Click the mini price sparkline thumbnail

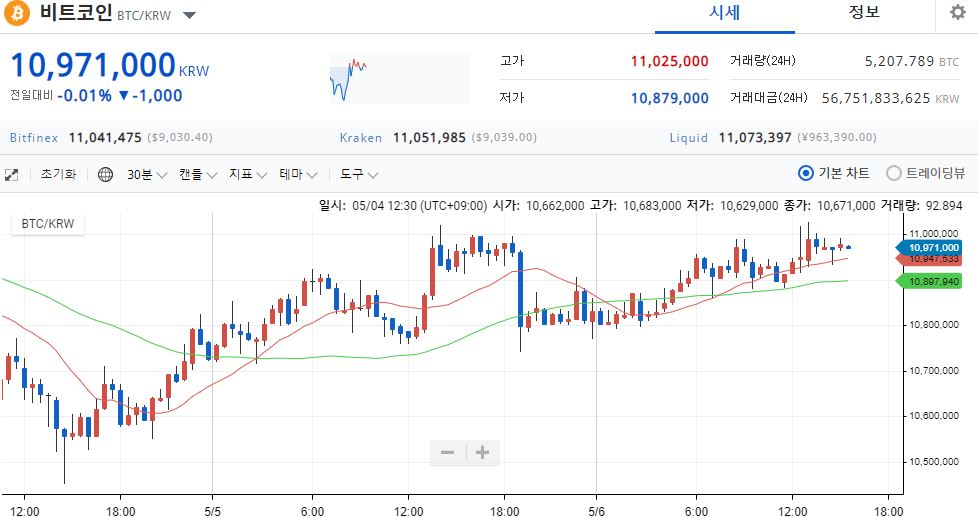click(x=399, y=79)
